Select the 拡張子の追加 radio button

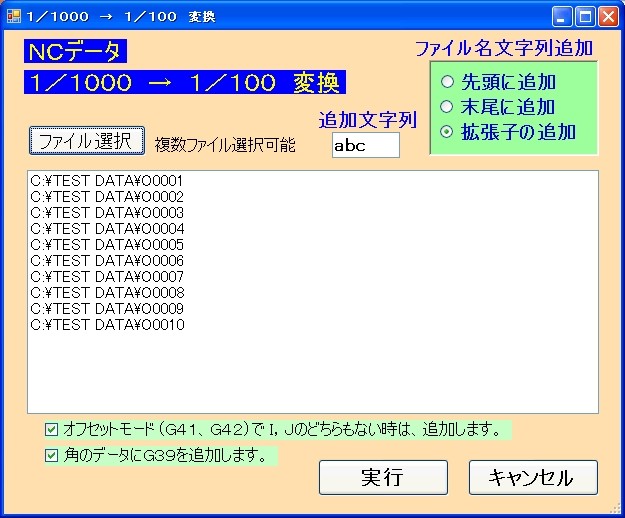tap(447, 132)
